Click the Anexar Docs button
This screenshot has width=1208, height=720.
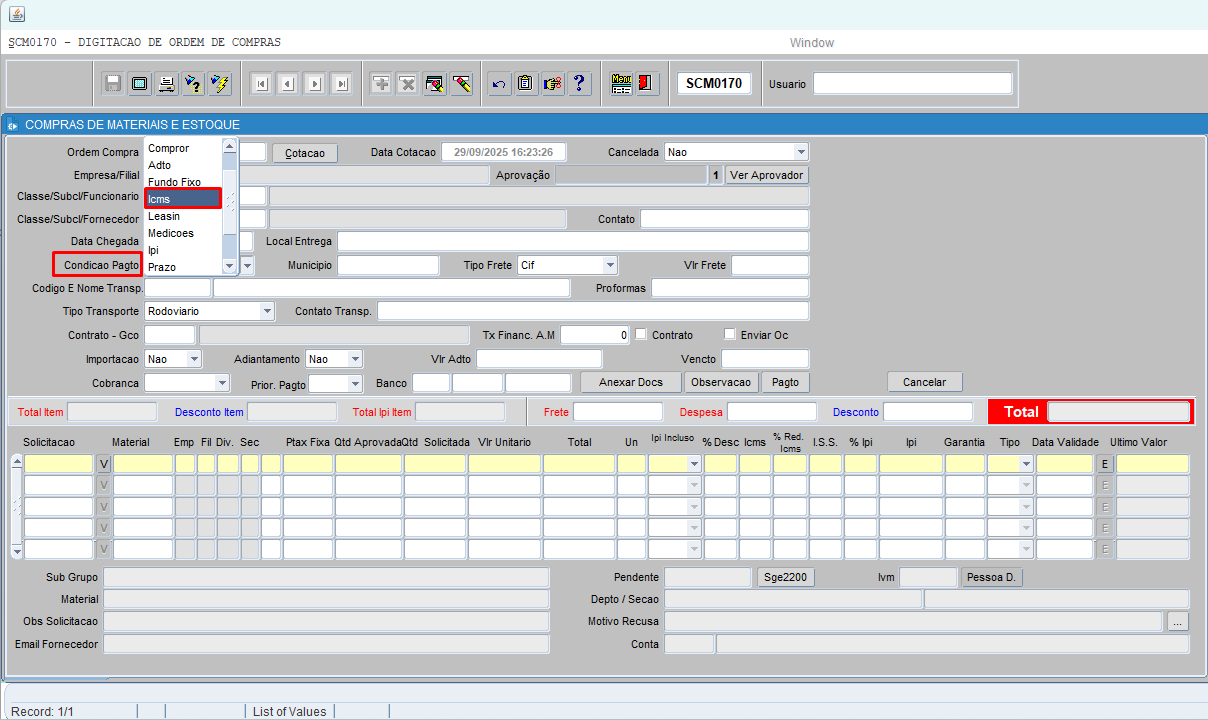pos(631,382)
